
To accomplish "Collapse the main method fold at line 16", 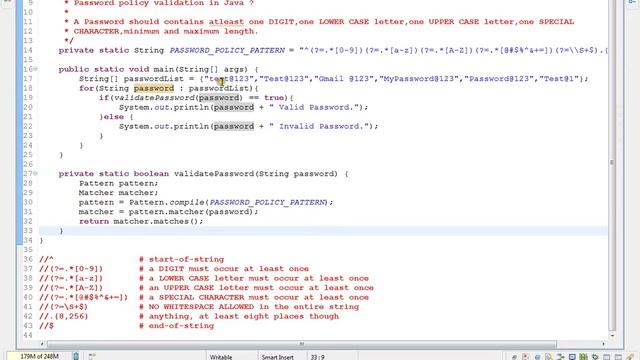I will coord(36,69).
